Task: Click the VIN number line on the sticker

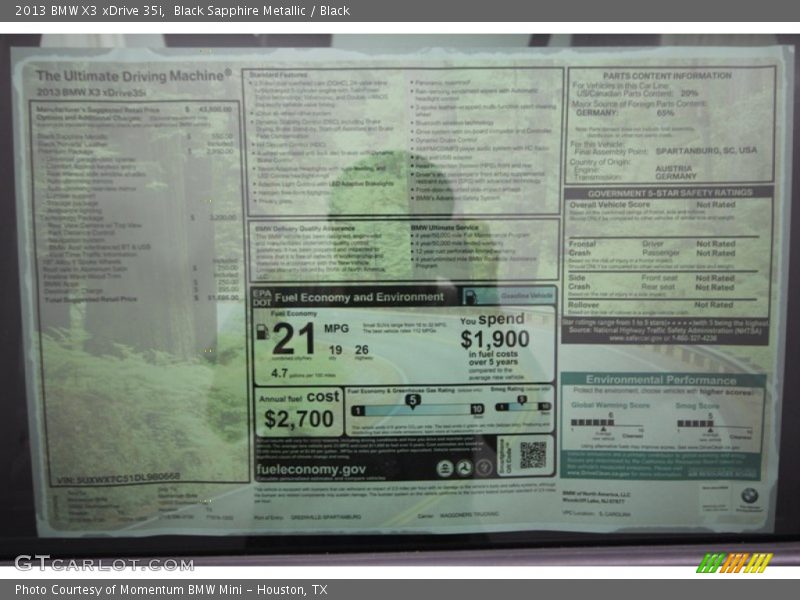Action: 119,479
